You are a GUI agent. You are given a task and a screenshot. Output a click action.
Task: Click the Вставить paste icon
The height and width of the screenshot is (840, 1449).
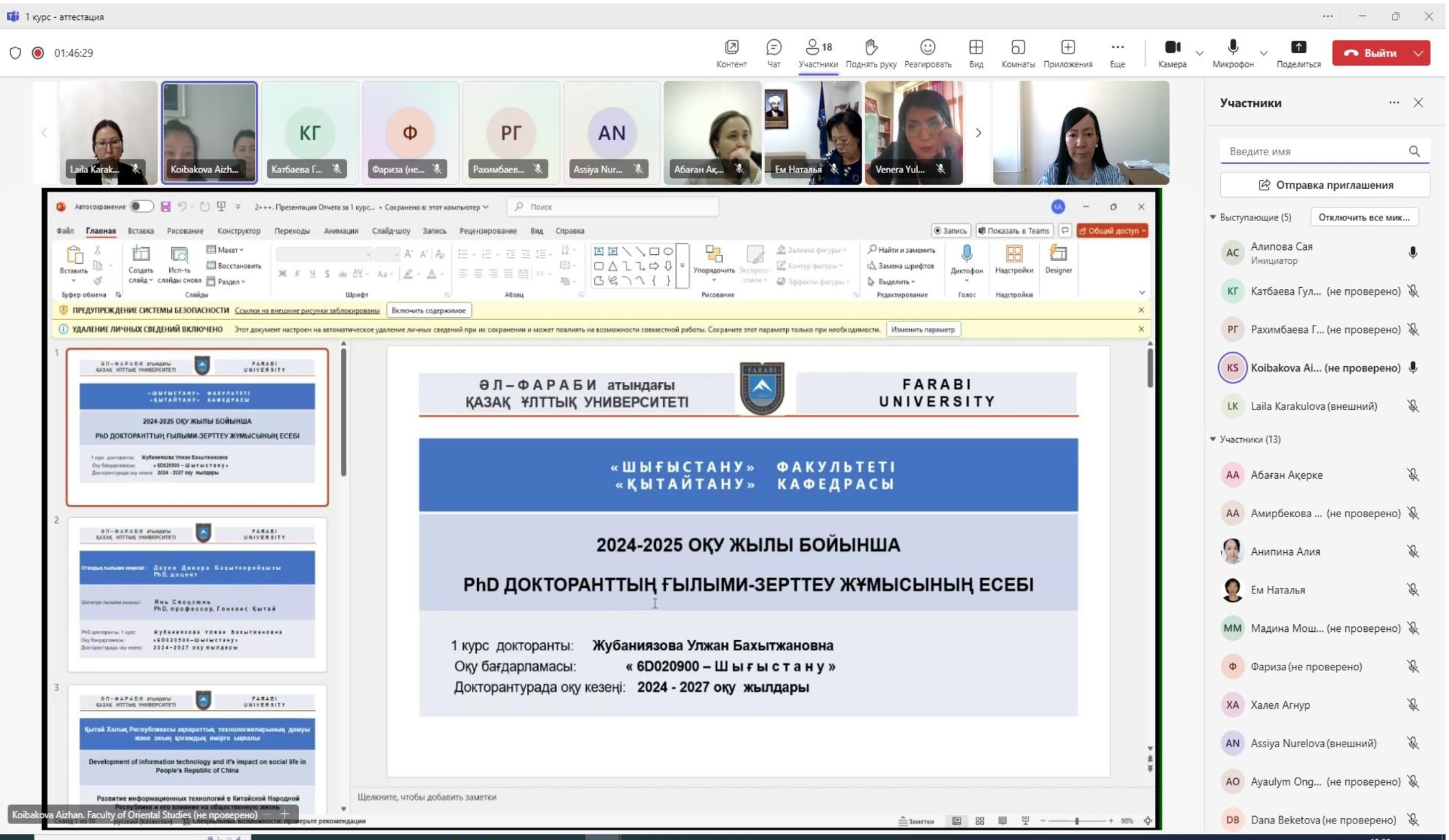74,255
